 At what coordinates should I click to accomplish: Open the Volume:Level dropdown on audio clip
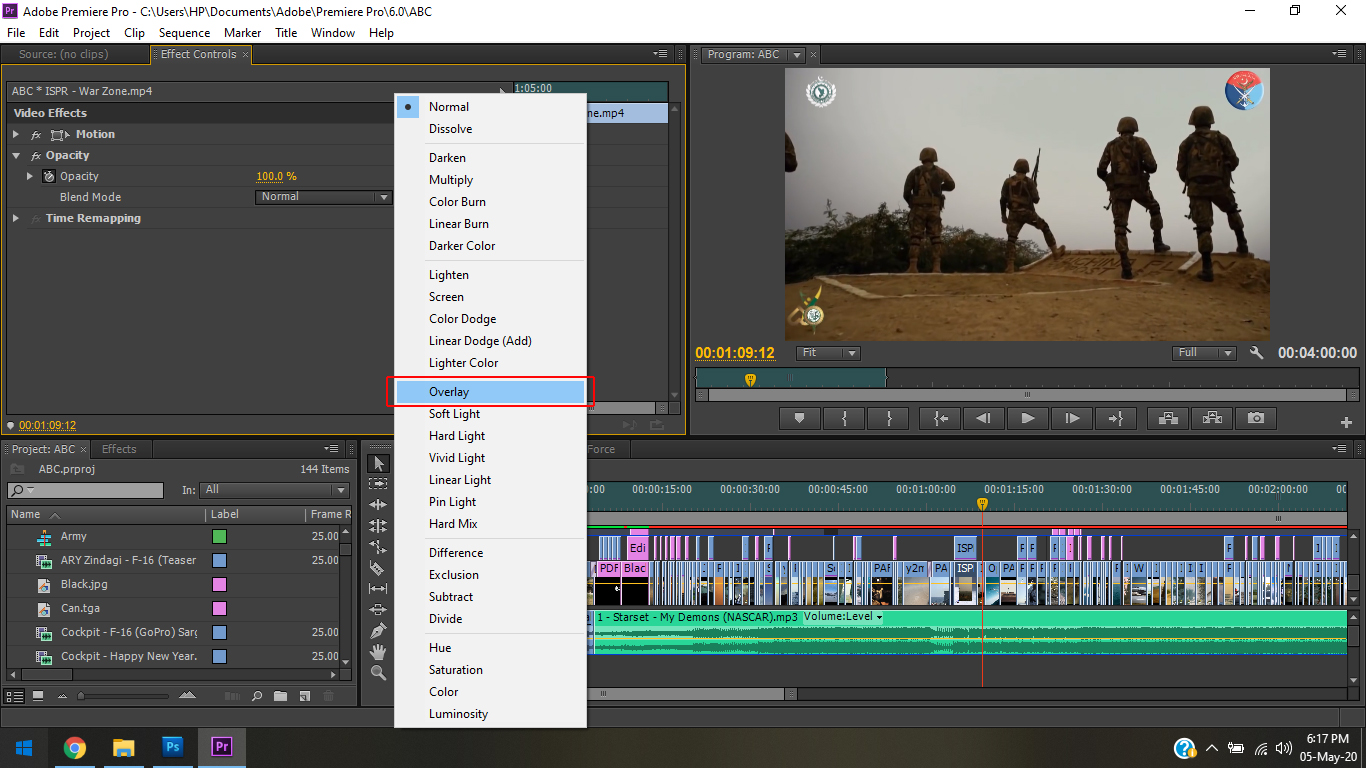844,617
